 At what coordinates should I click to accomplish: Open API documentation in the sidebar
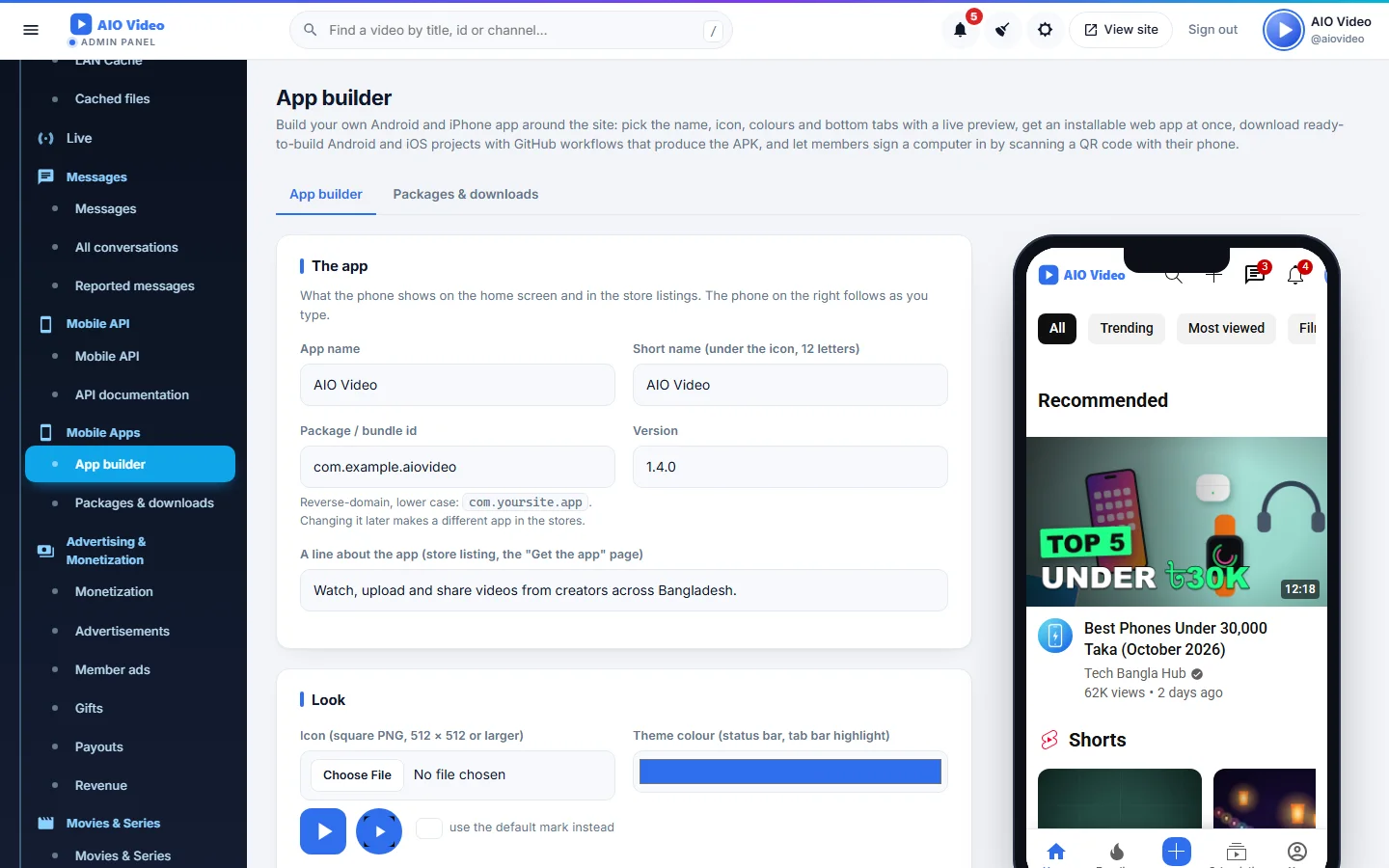click(132, 394)
